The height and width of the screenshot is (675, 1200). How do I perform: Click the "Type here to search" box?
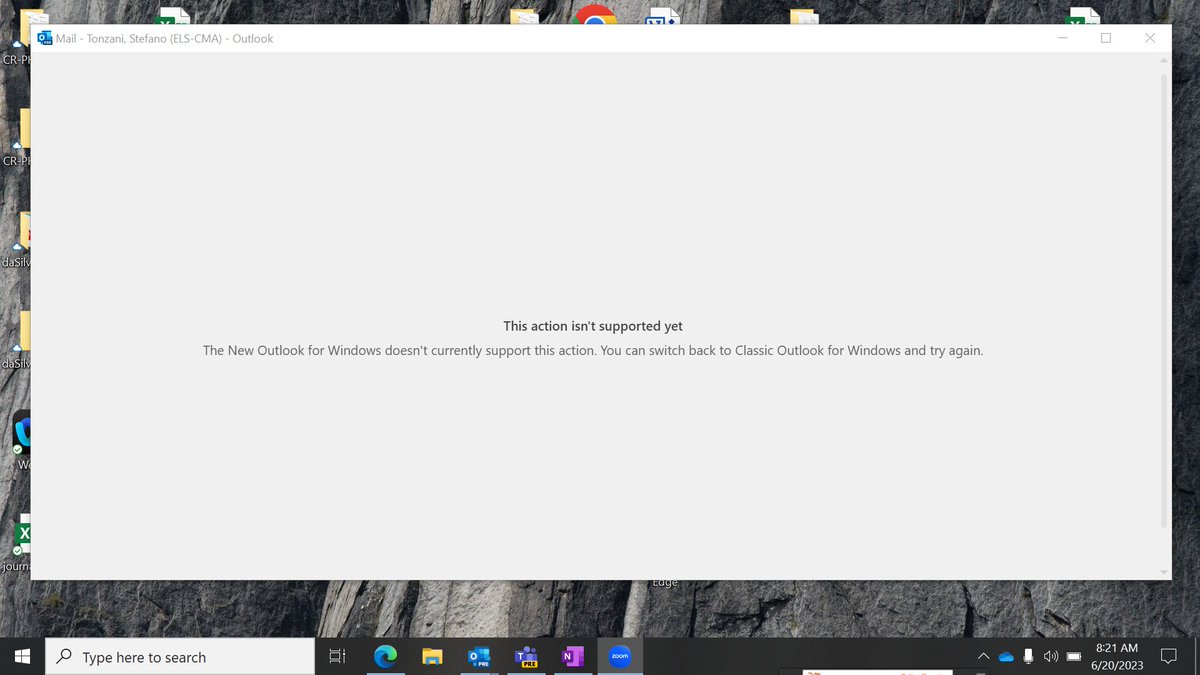[x=180, y=657]
